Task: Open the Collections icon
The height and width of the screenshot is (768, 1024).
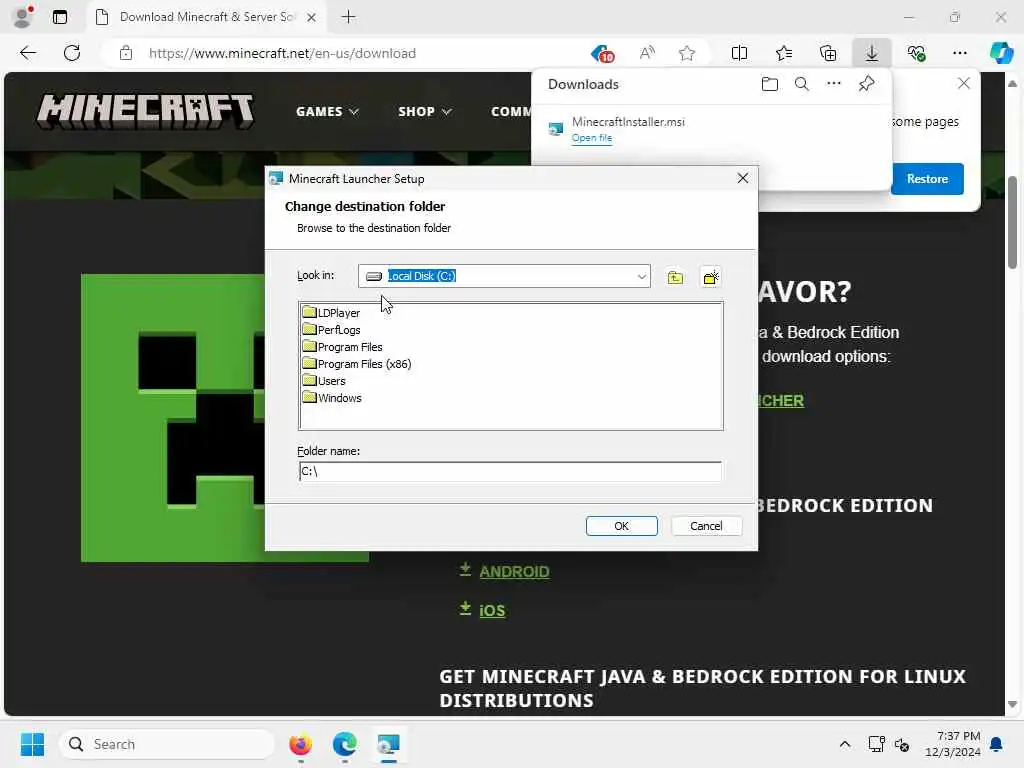Action: pos(827,53)
